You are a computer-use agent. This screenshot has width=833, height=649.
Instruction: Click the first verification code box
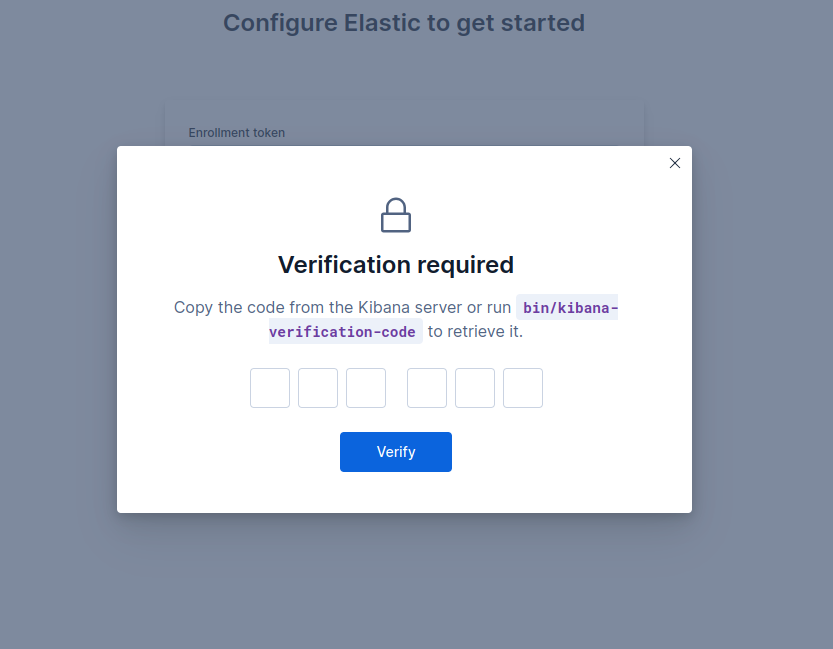tap(269, 388)
